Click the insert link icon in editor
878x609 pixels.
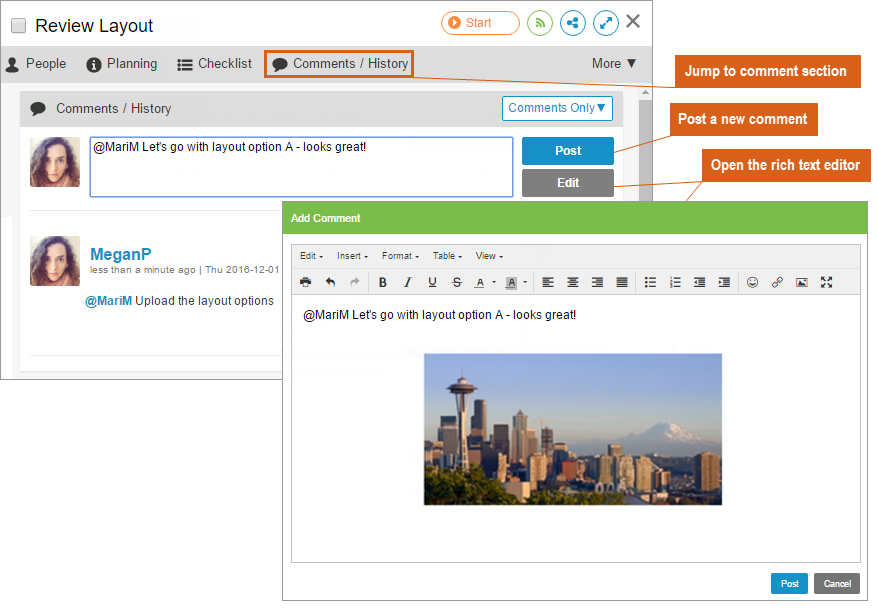coord(777,283)
